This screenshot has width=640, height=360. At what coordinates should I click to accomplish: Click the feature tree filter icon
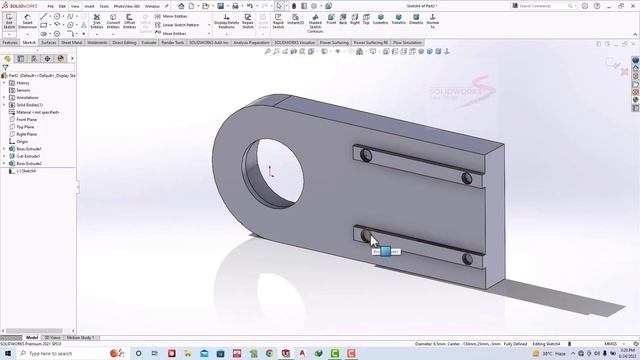(5, 67)
